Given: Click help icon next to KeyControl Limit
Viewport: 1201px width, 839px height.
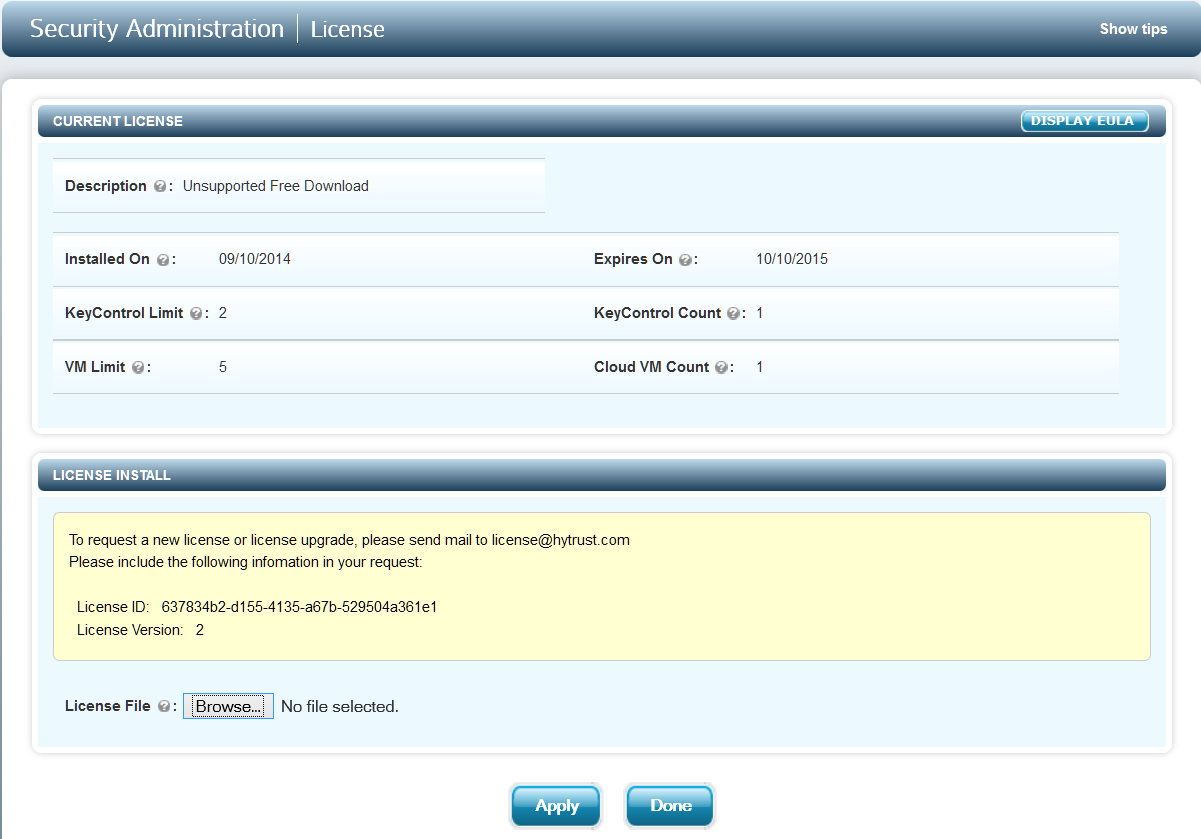Looking at the screenshot, I should [196, 314].
